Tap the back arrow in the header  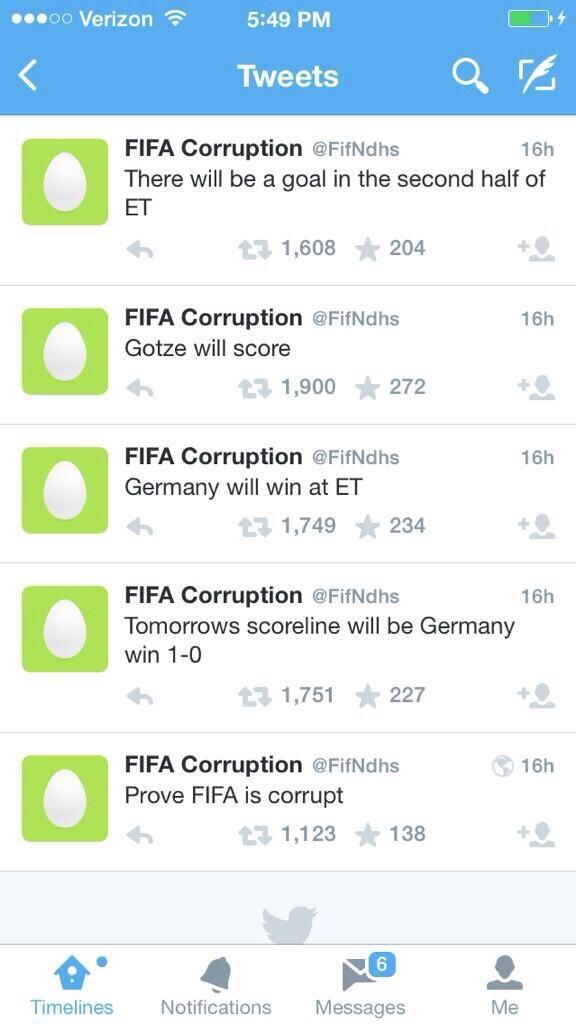point(28,76)
